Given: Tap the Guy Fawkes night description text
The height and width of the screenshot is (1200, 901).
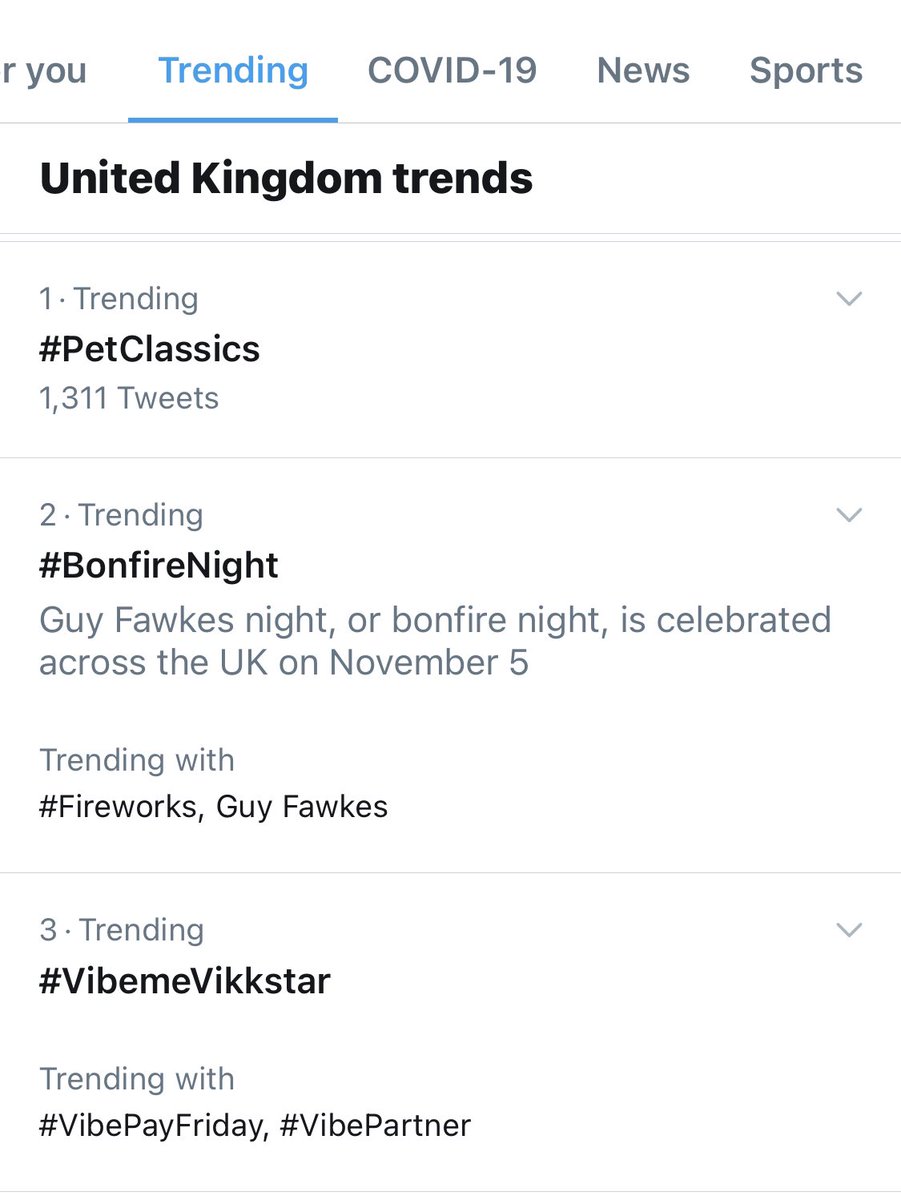Looking at the screenshot, I should pos(435,641).
